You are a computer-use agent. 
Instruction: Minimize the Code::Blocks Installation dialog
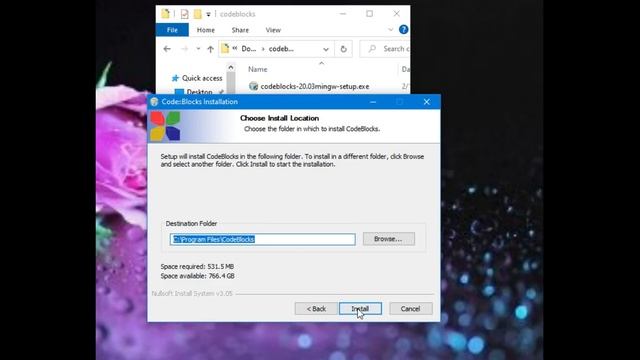pyautogui.click(x=373, y=102)
